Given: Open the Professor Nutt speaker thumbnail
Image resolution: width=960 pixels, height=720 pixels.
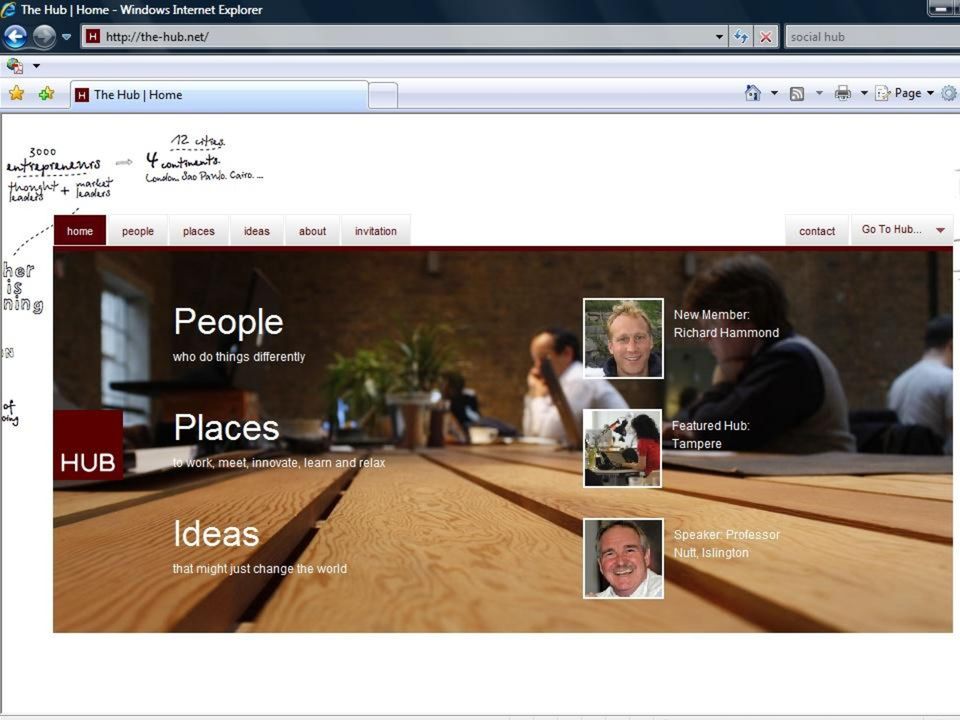Looking at the screenshot, I should tap(623, 558).
